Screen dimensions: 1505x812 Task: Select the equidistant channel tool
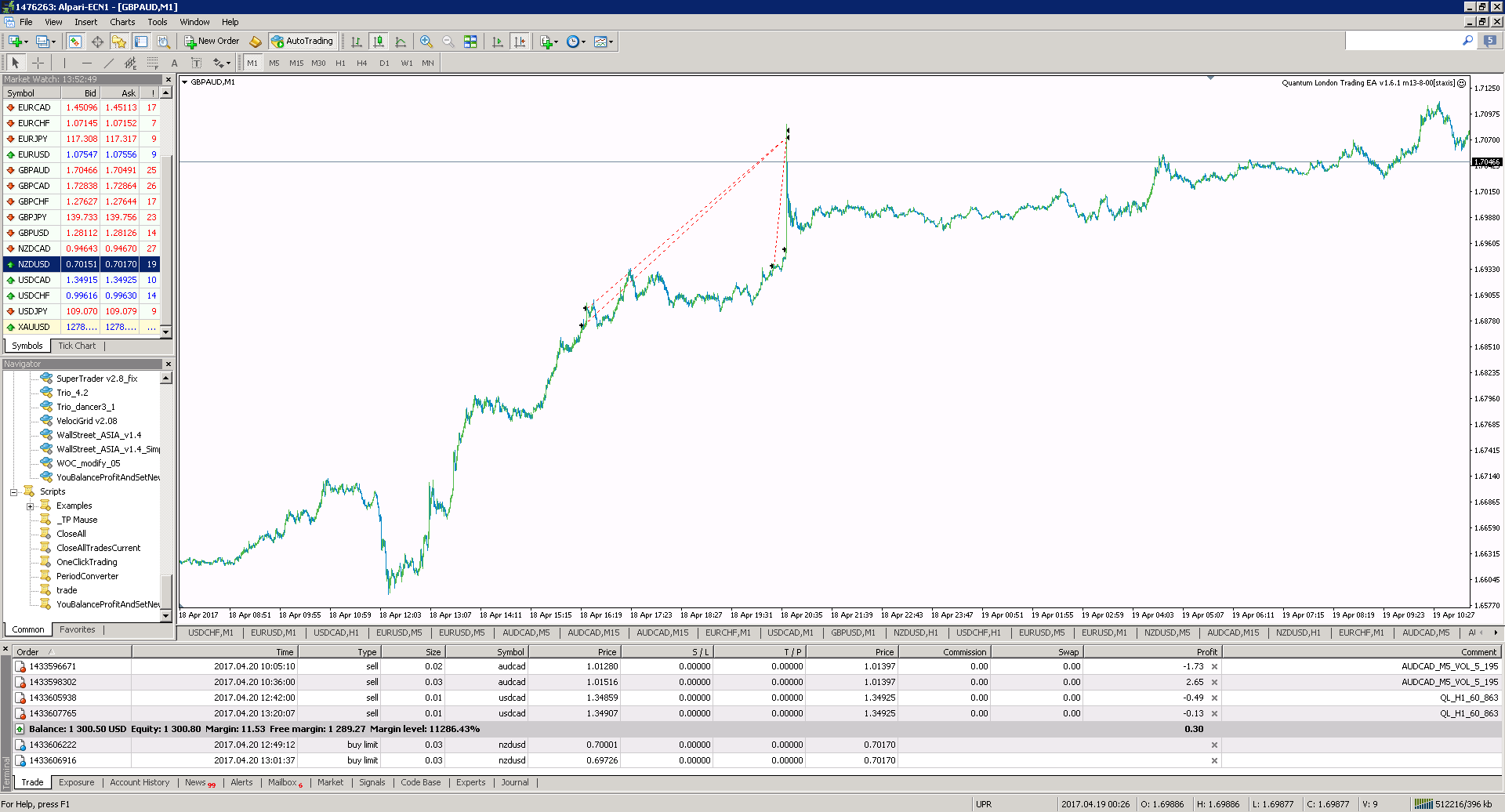pos(130,63)
